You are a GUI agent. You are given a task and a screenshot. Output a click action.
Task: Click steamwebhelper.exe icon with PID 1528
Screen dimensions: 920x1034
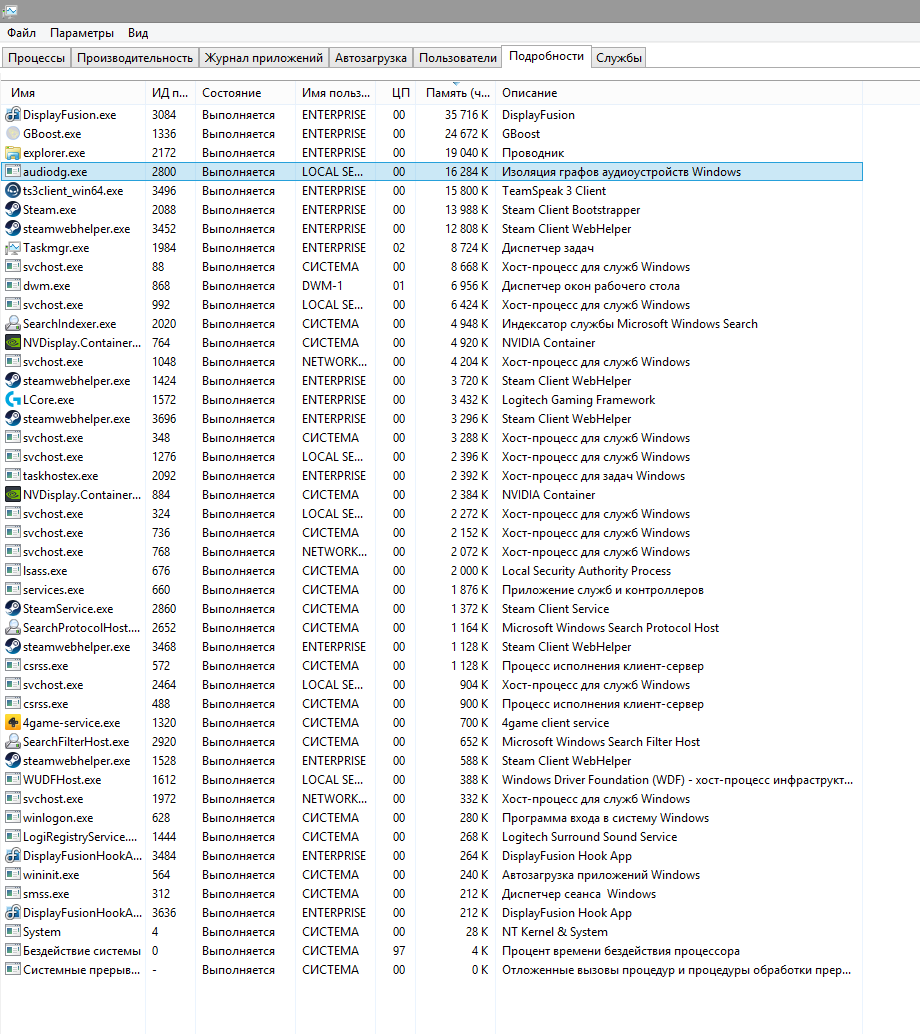click(x=13, y=761)
